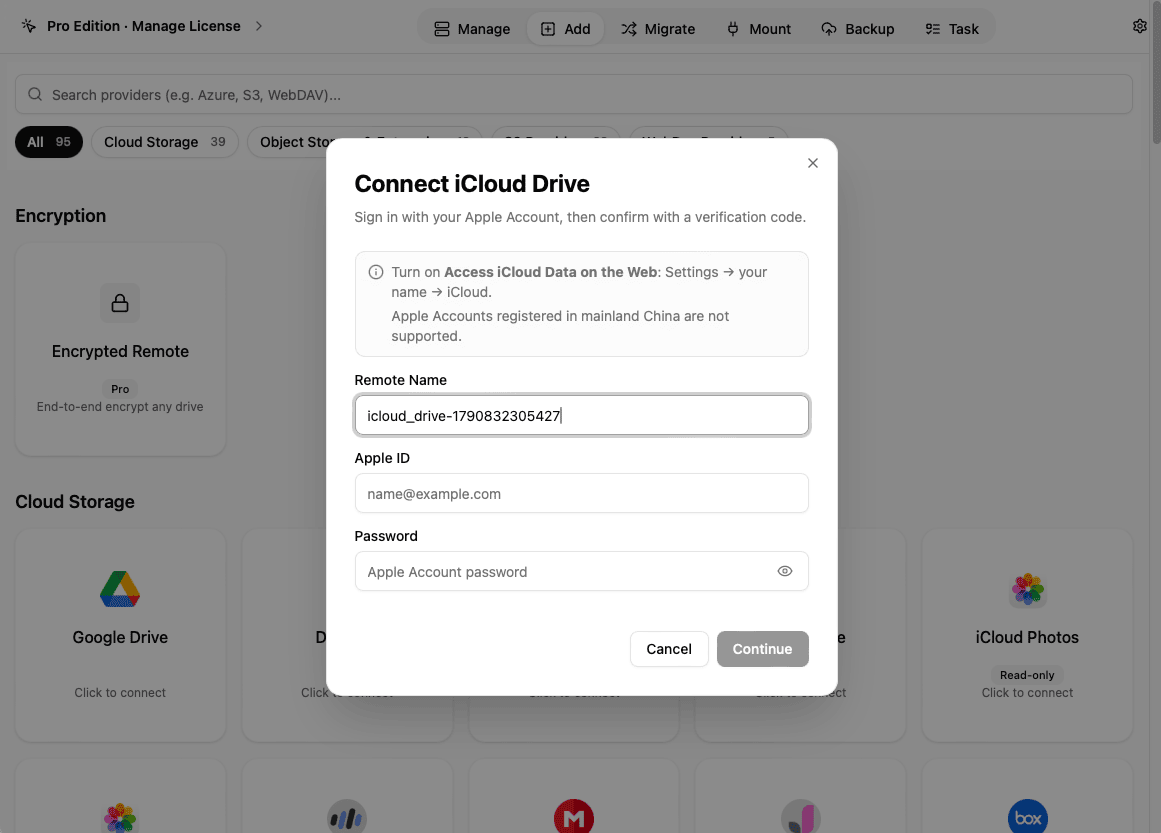The height and width of the screenshot is (833, 1161).
Task: Close the Connect iCloud Drive dialog
Action: (x=812, y=163)
